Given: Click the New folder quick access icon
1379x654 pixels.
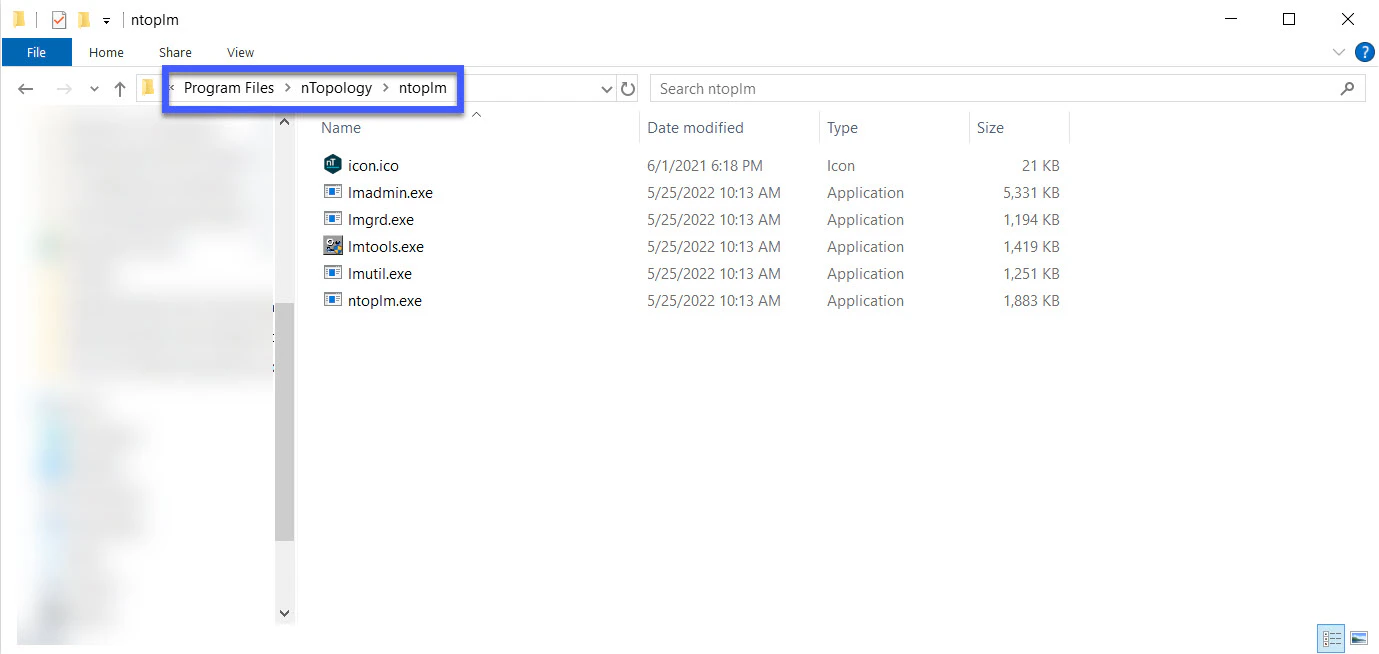Looking at the screenshot, I should click(84, 19).
